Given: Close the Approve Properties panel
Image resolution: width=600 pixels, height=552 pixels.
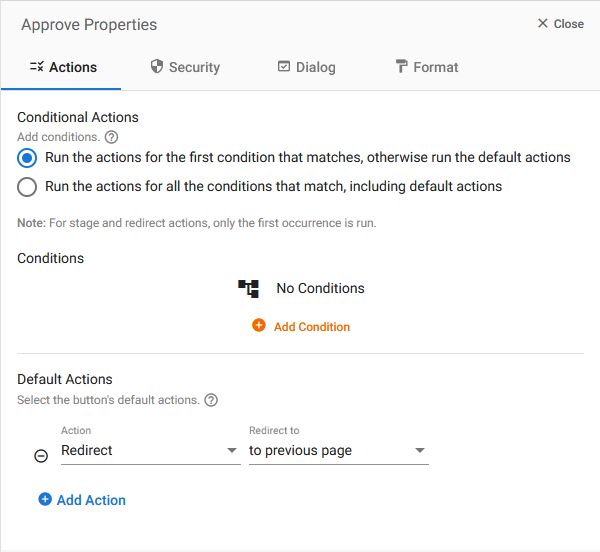Looking at the screenshot, I should click(x=561, y=24).
